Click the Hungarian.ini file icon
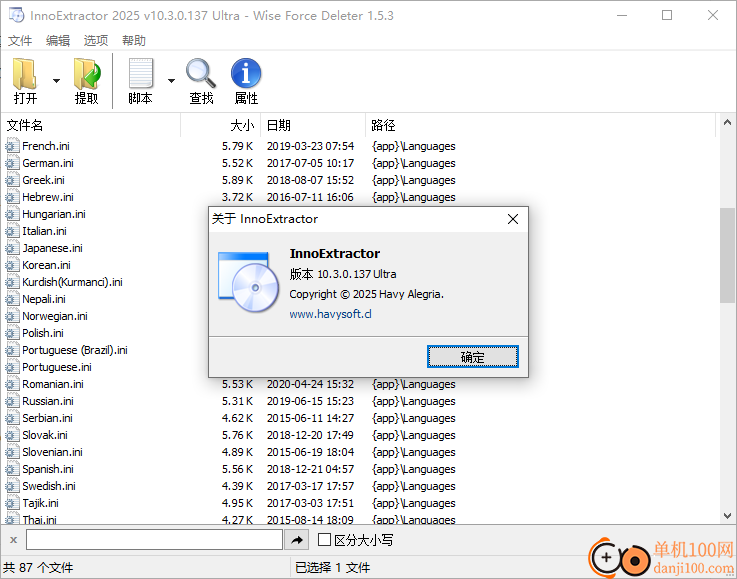This screenshot has width=737, height=579. click(x=12, y=214)
